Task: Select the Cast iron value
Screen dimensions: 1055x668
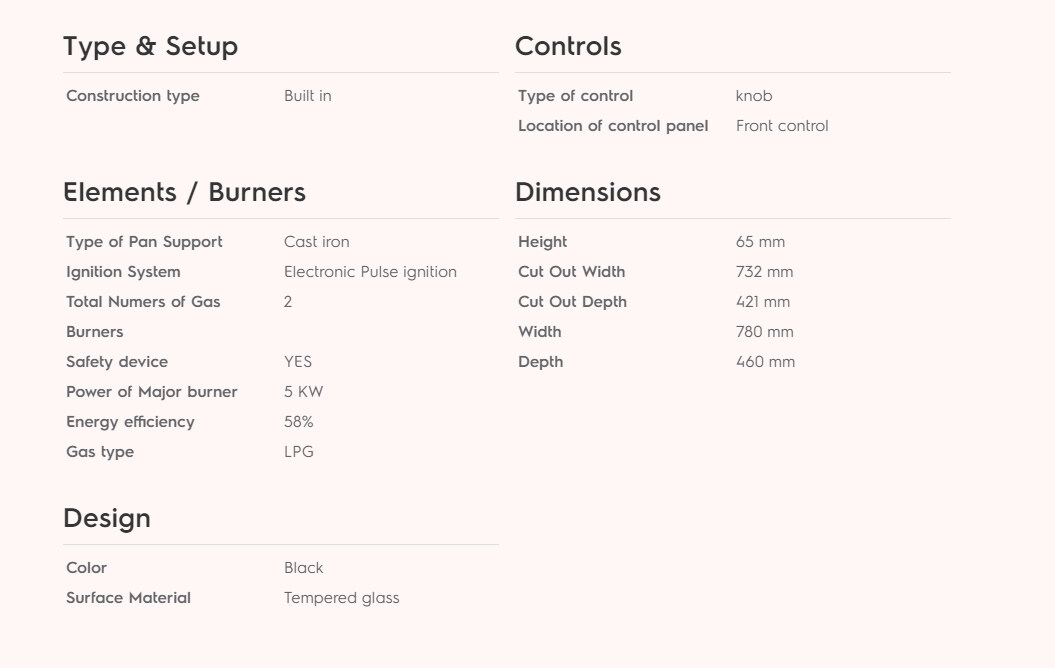Action: pos(316,242)
